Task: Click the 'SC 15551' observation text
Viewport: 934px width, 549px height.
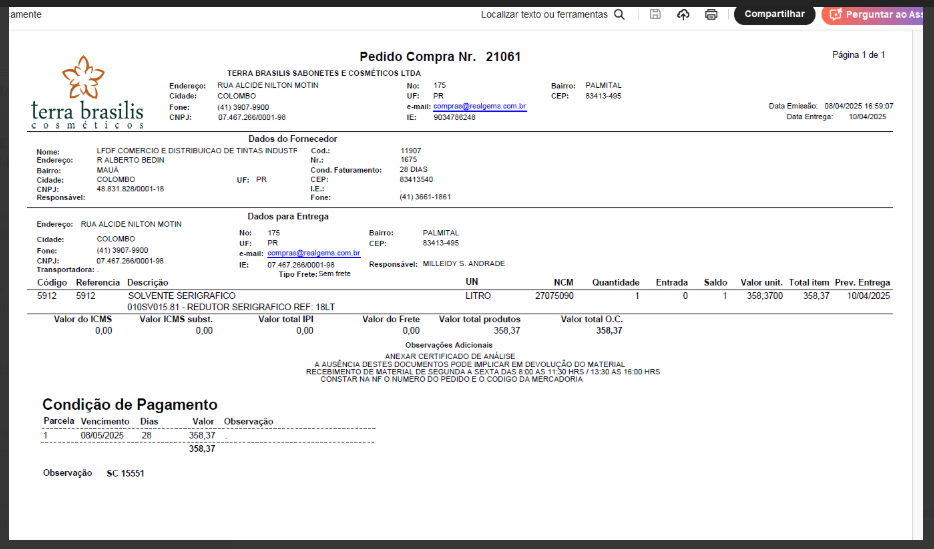Action: coord(125,473)
